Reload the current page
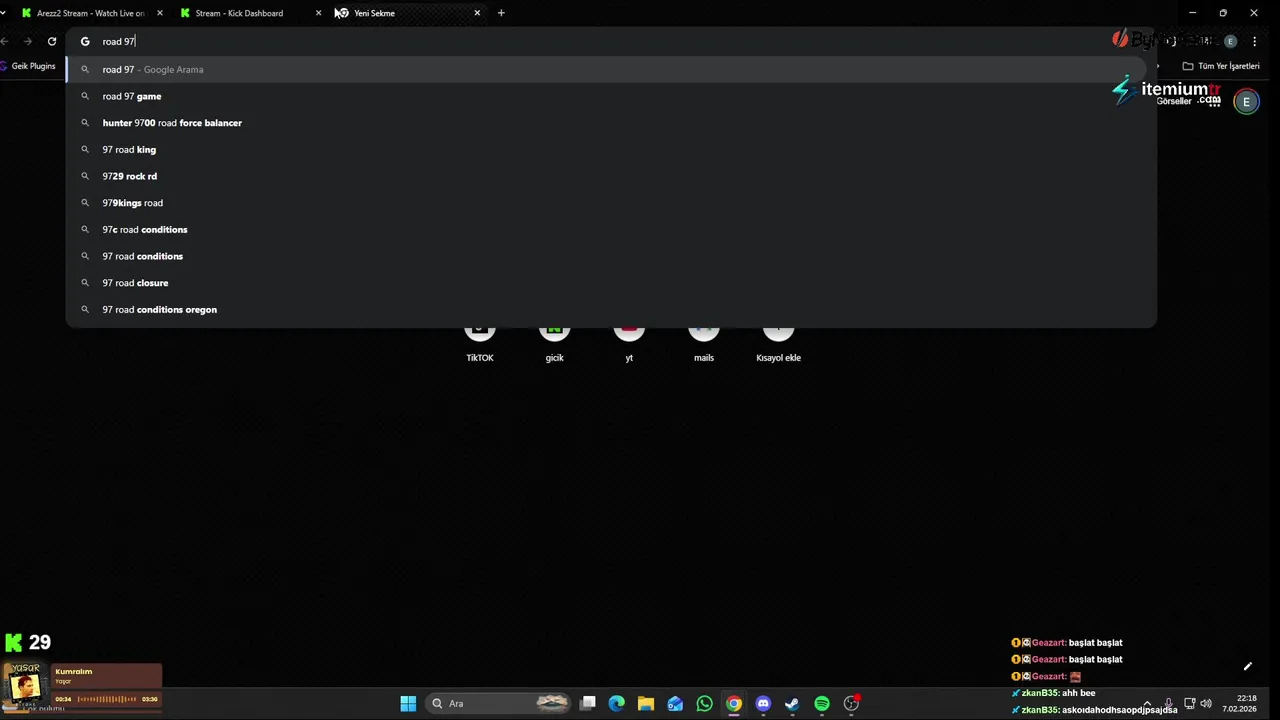Image resolution: width=1280 pixels, height=720 pixels. coord(52,41)
